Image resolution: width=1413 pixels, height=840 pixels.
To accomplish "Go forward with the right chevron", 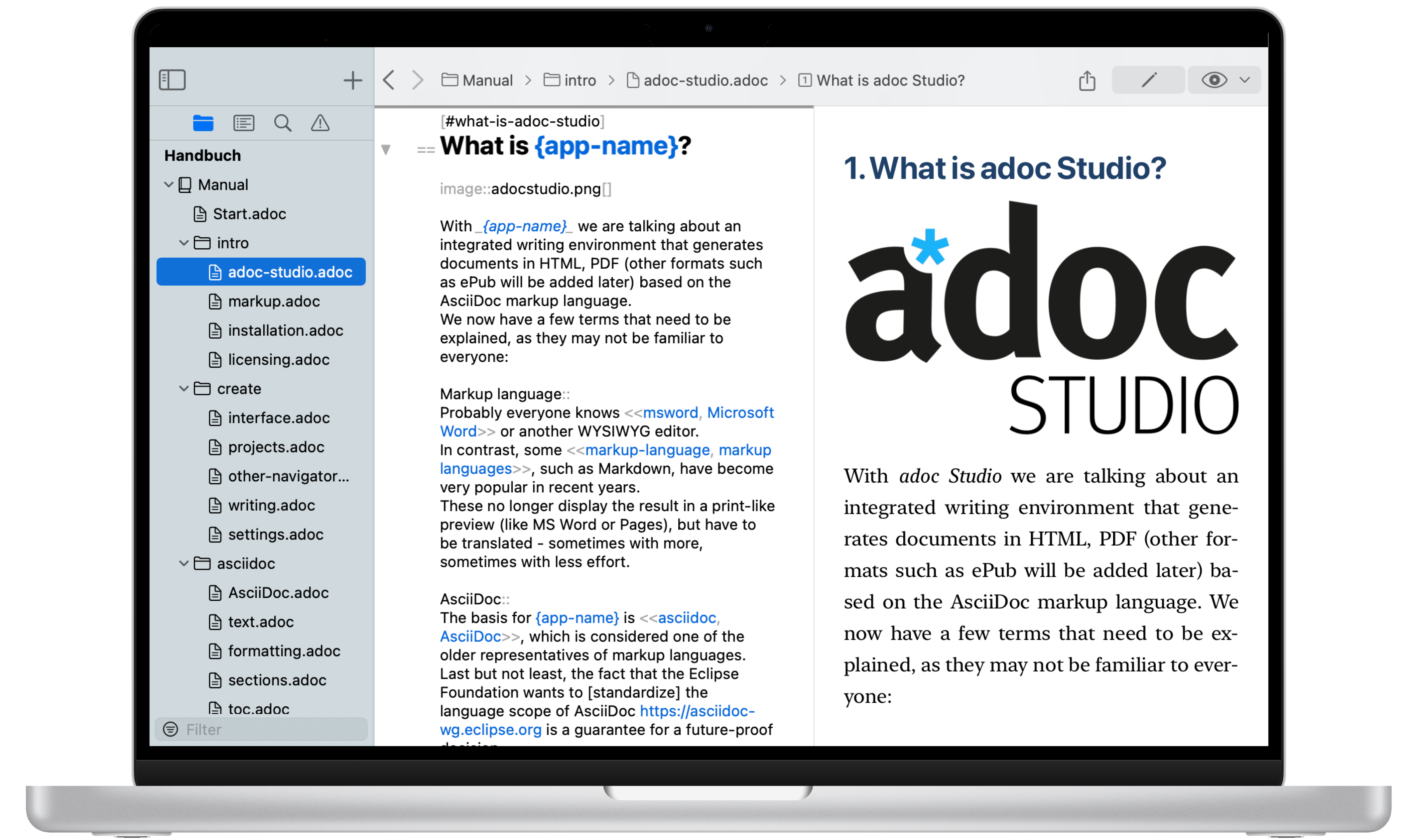I will point(417,80).
